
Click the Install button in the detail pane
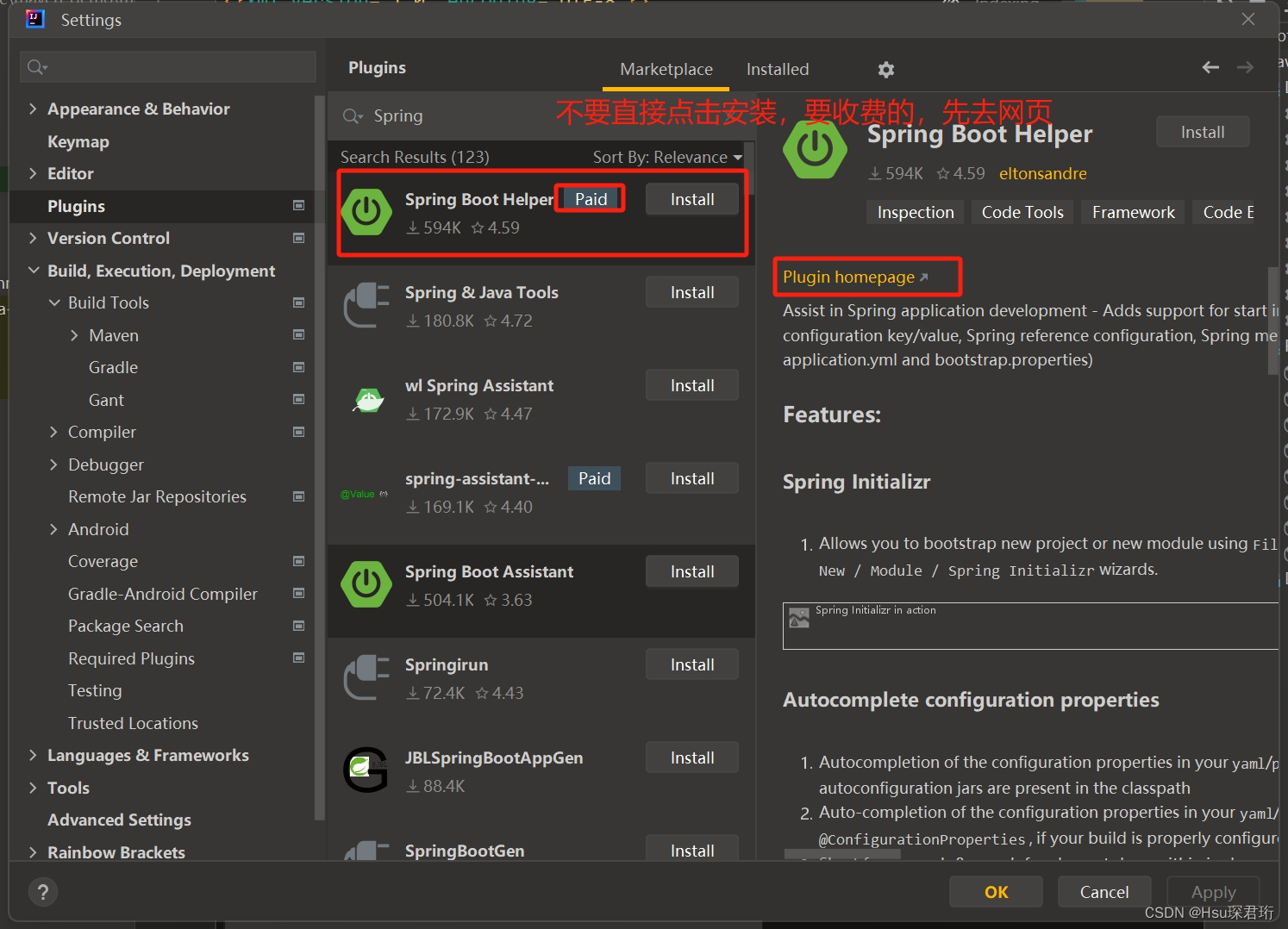click(1203, 132)
